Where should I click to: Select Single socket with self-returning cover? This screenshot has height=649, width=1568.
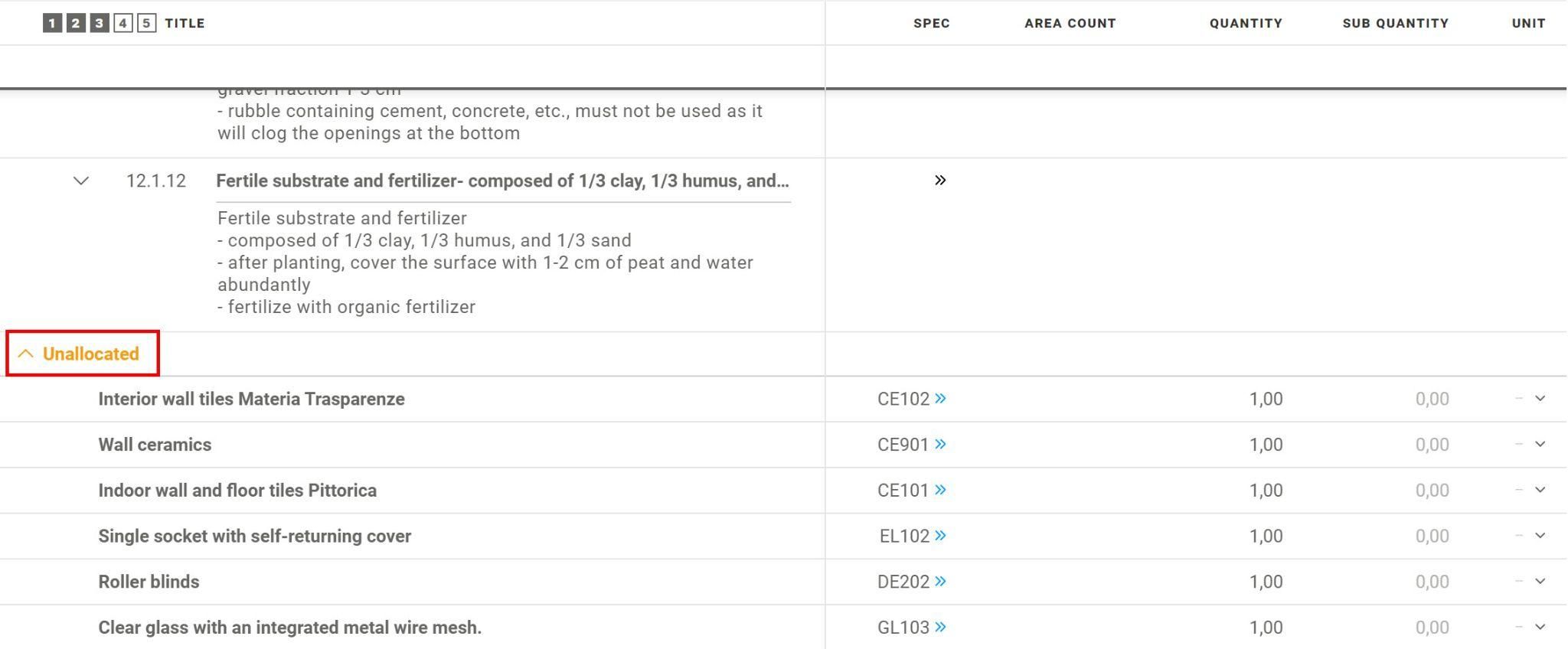point(254,536)
